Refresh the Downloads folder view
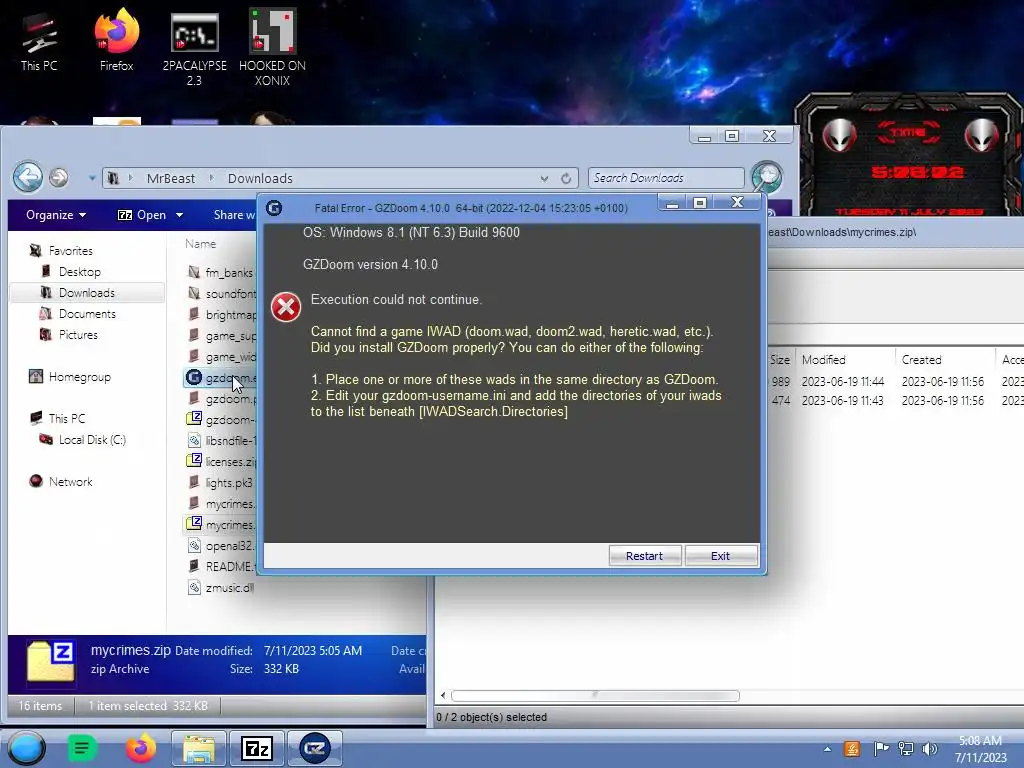1024x768 pixels. 566,178
